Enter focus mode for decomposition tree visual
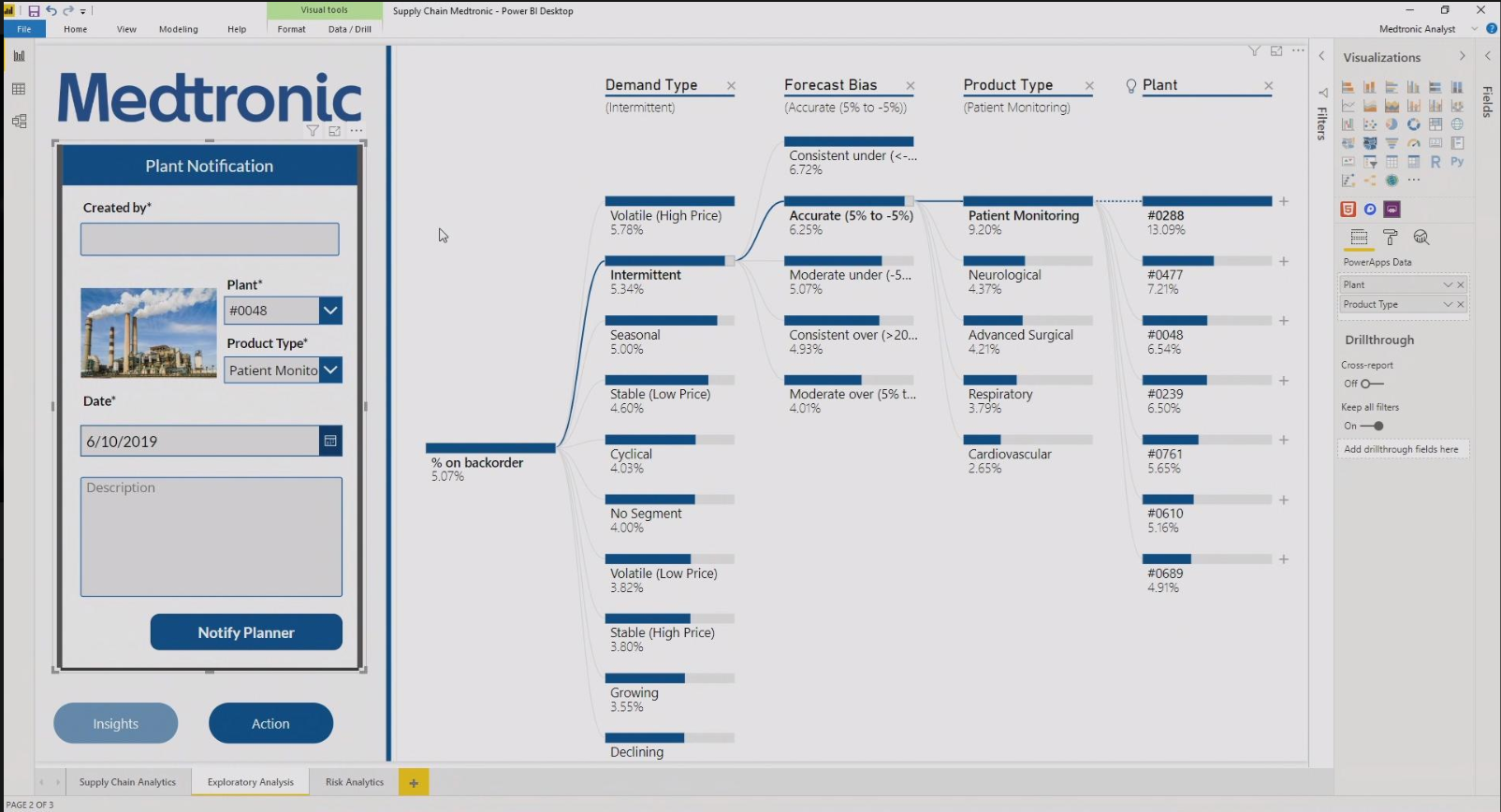Viewport: 1501px width, 812px height. tap(1276, 51)
